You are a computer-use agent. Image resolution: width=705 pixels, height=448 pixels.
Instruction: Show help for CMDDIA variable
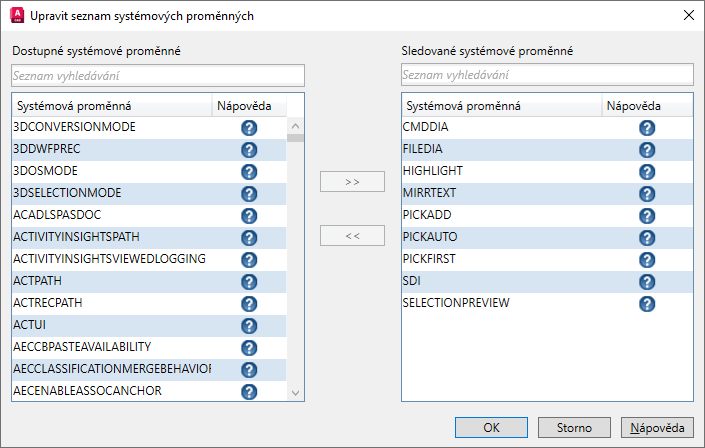point(647,128)
